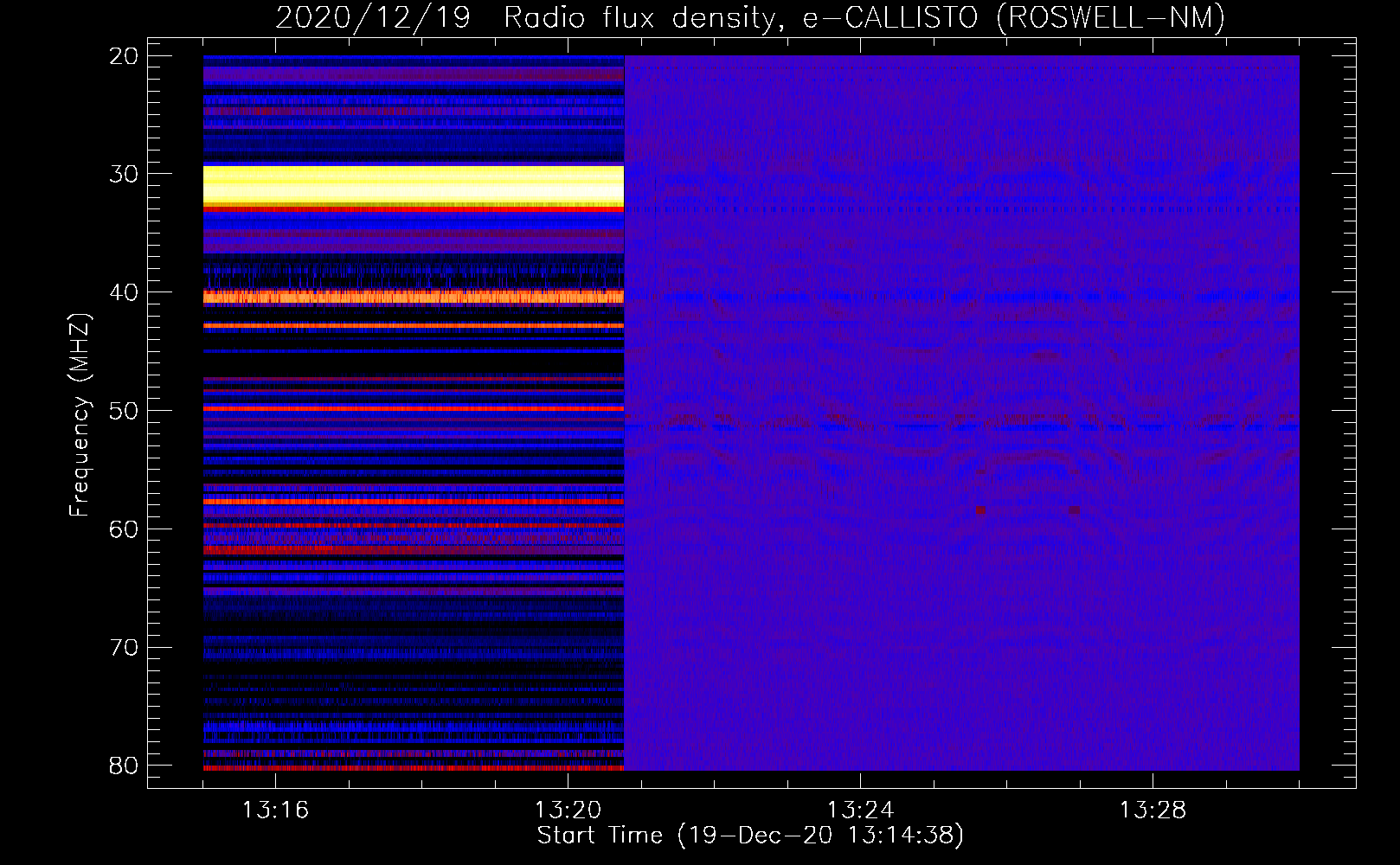Click the 50 frequency tick label

(124, 411)
